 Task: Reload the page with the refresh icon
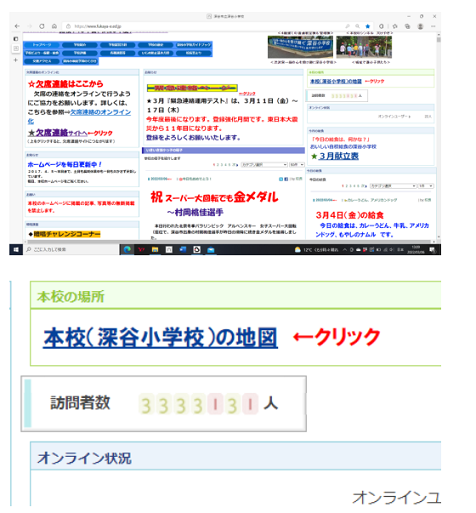(42, 26)
